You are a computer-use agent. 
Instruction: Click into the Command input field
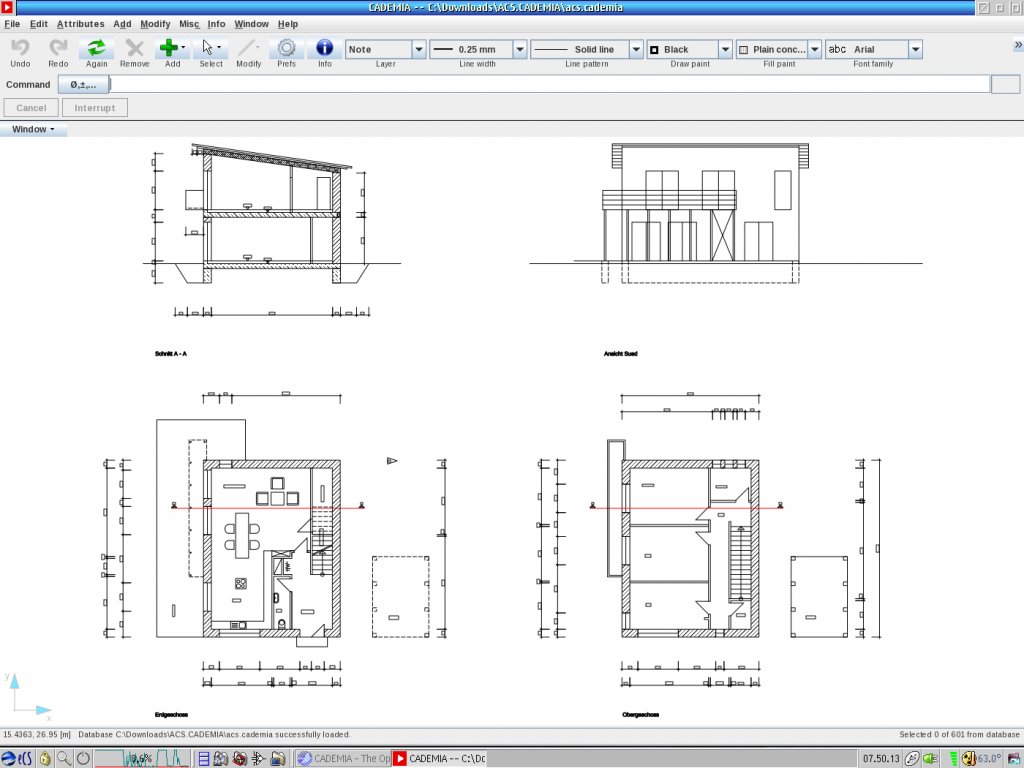click(x=548, y=85)
